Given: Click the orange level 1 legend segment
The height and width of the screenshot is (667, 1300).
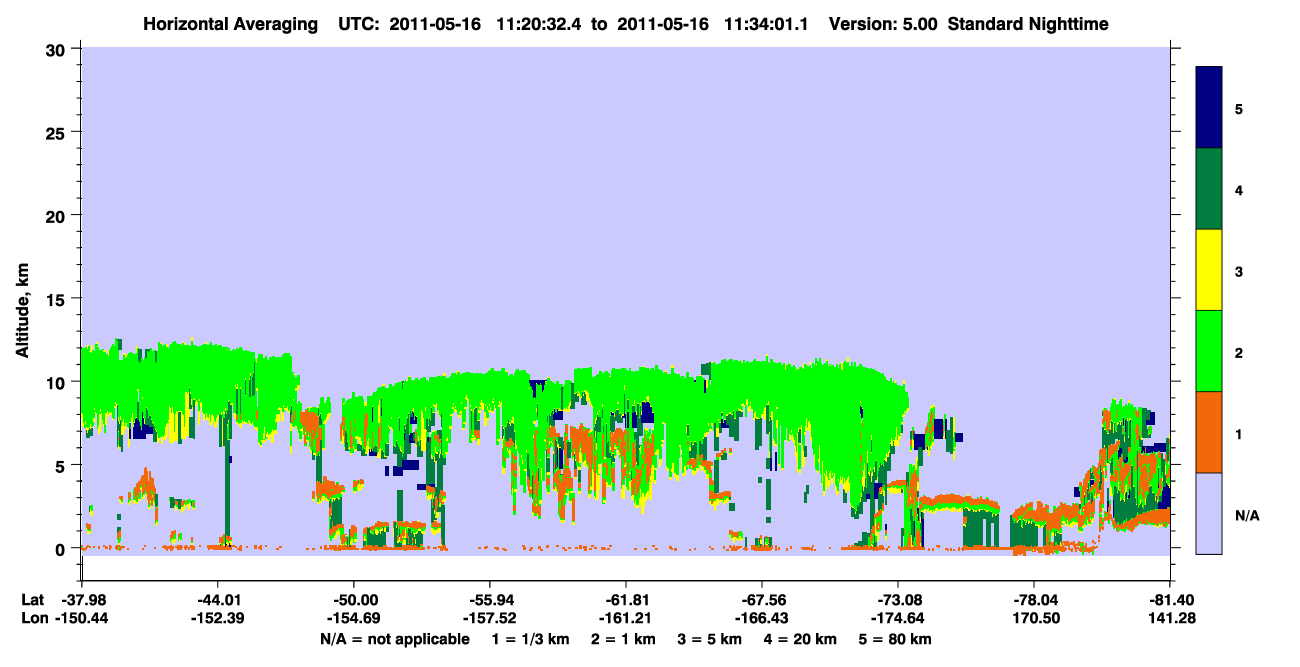Looking at the screenshot, I should (x=1209, y=432).
